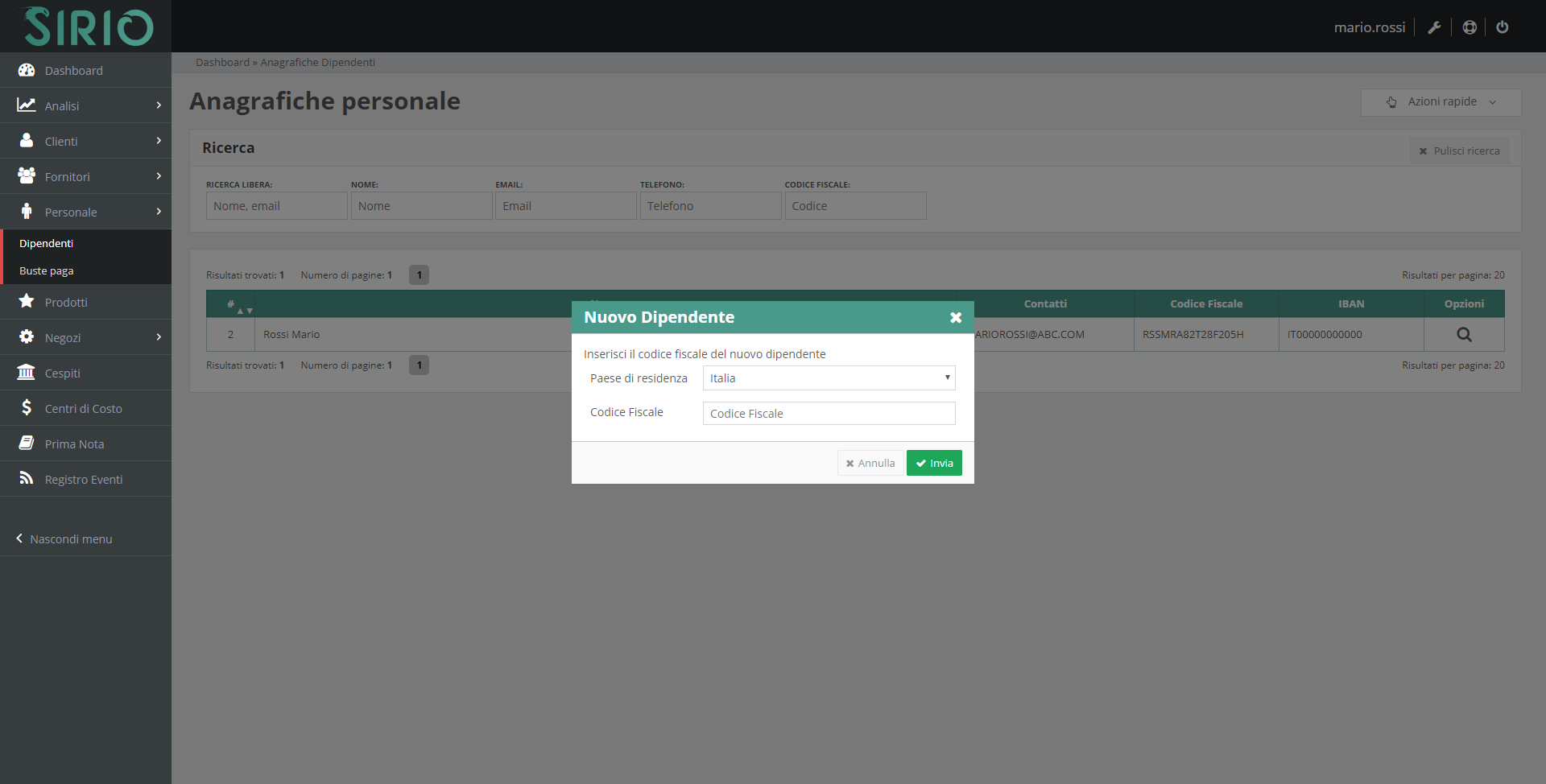
Task: Click the Rossi Mario name cell
Action: point(291,334)
